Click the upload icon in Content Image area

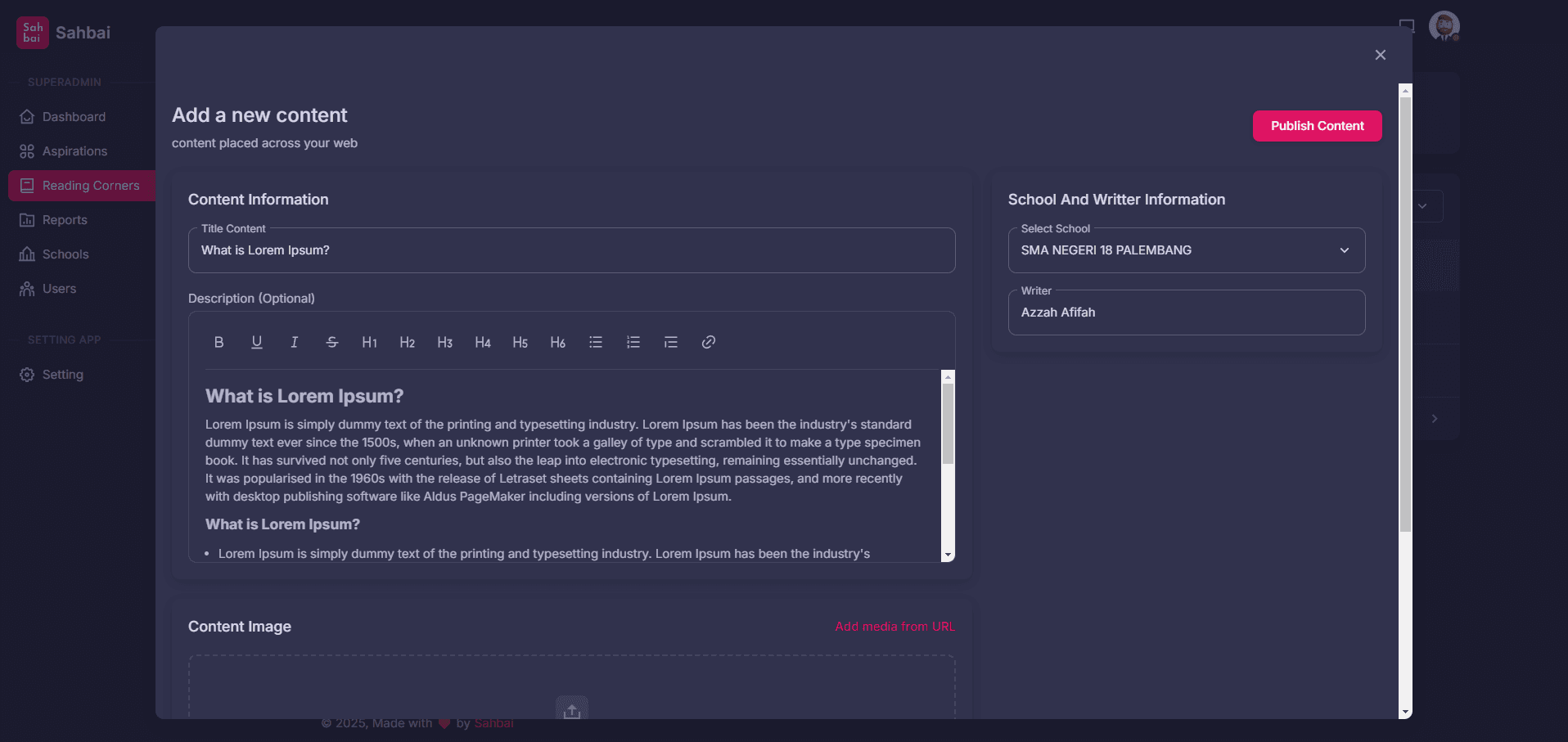pos(571,708)
